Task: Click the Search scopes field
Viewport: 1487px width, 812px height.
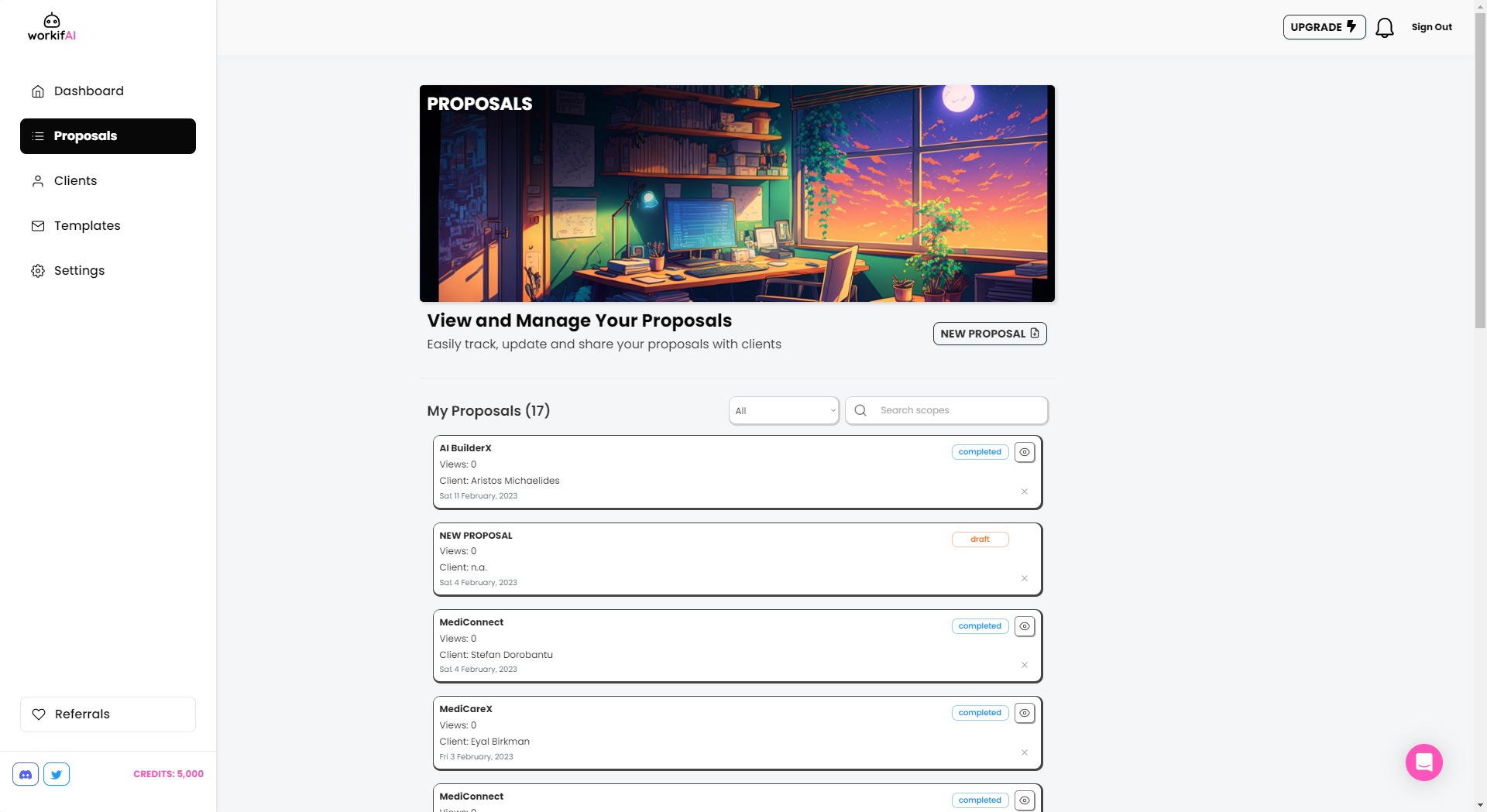Action: [x=946, y=410]
